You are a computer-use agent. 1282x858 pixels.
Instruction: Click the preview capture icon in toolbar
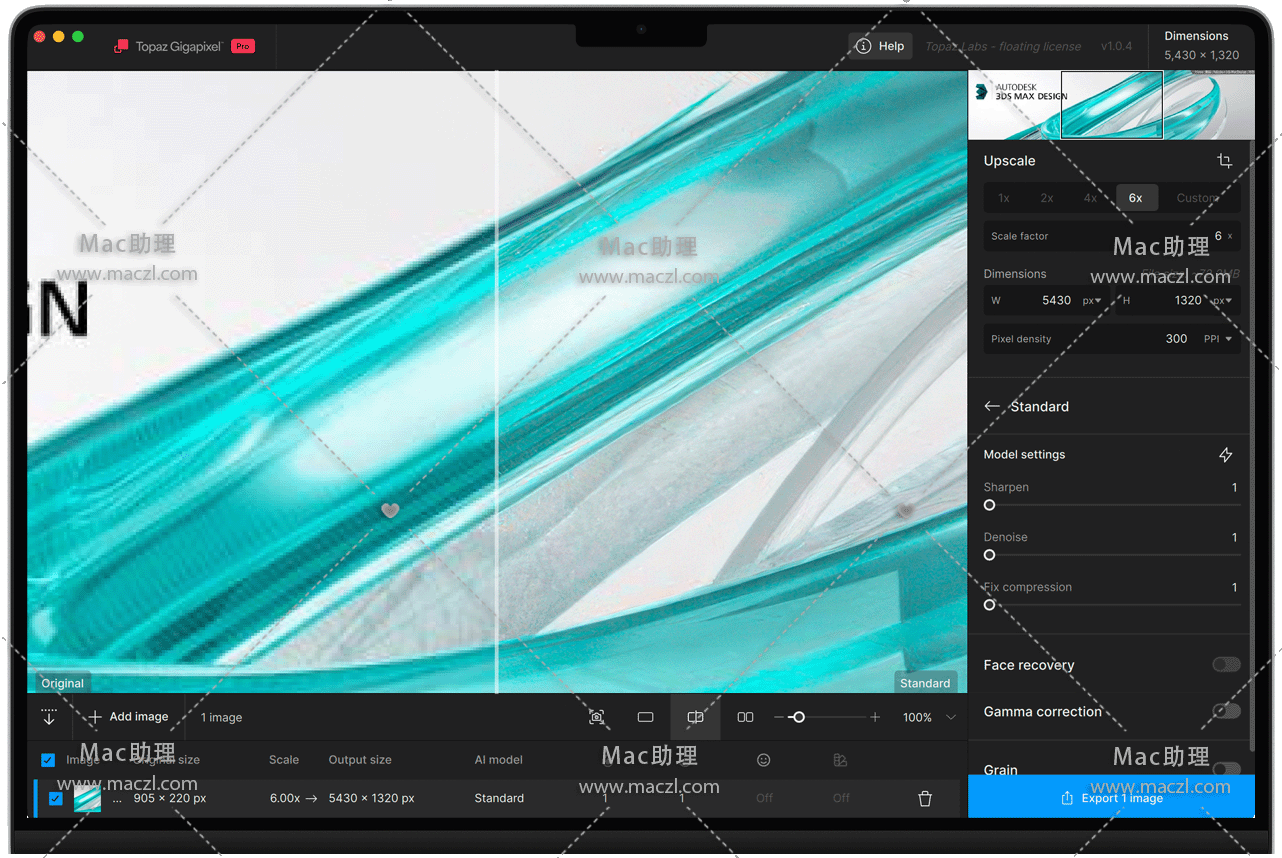click(x=597, y=717)
